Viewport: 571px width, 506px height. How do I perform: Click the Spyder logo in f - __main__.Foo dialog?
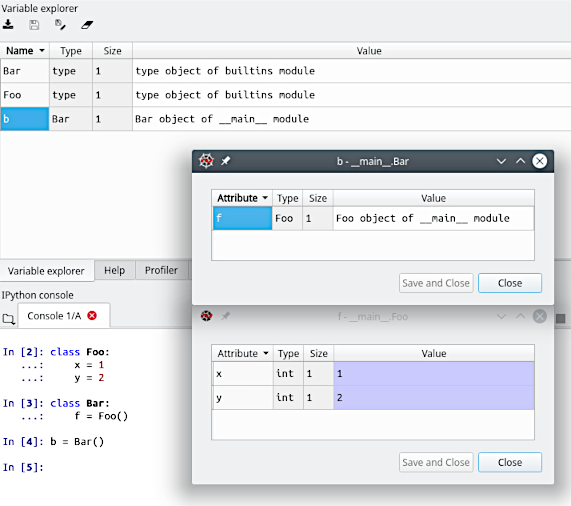point(206,316)
